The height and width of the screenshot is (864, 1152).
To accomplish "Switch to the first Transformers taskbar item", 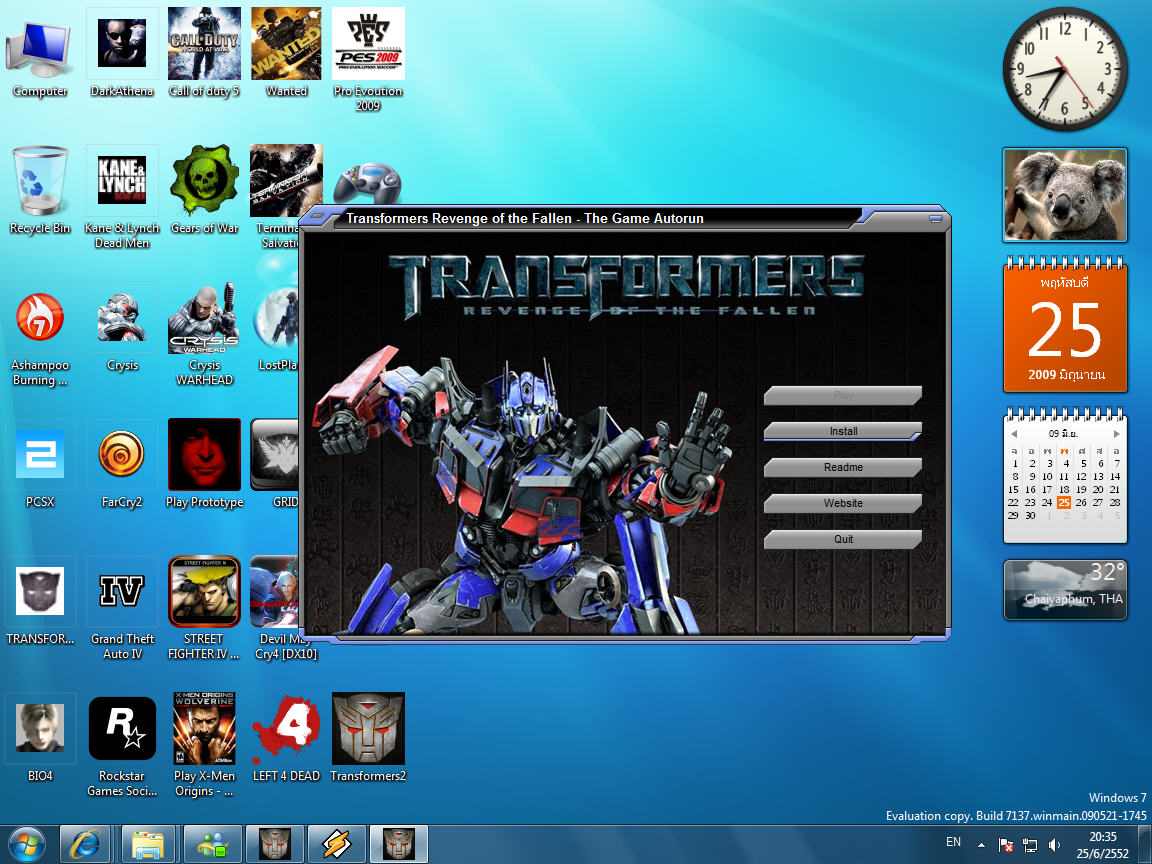I will (275, 844).
